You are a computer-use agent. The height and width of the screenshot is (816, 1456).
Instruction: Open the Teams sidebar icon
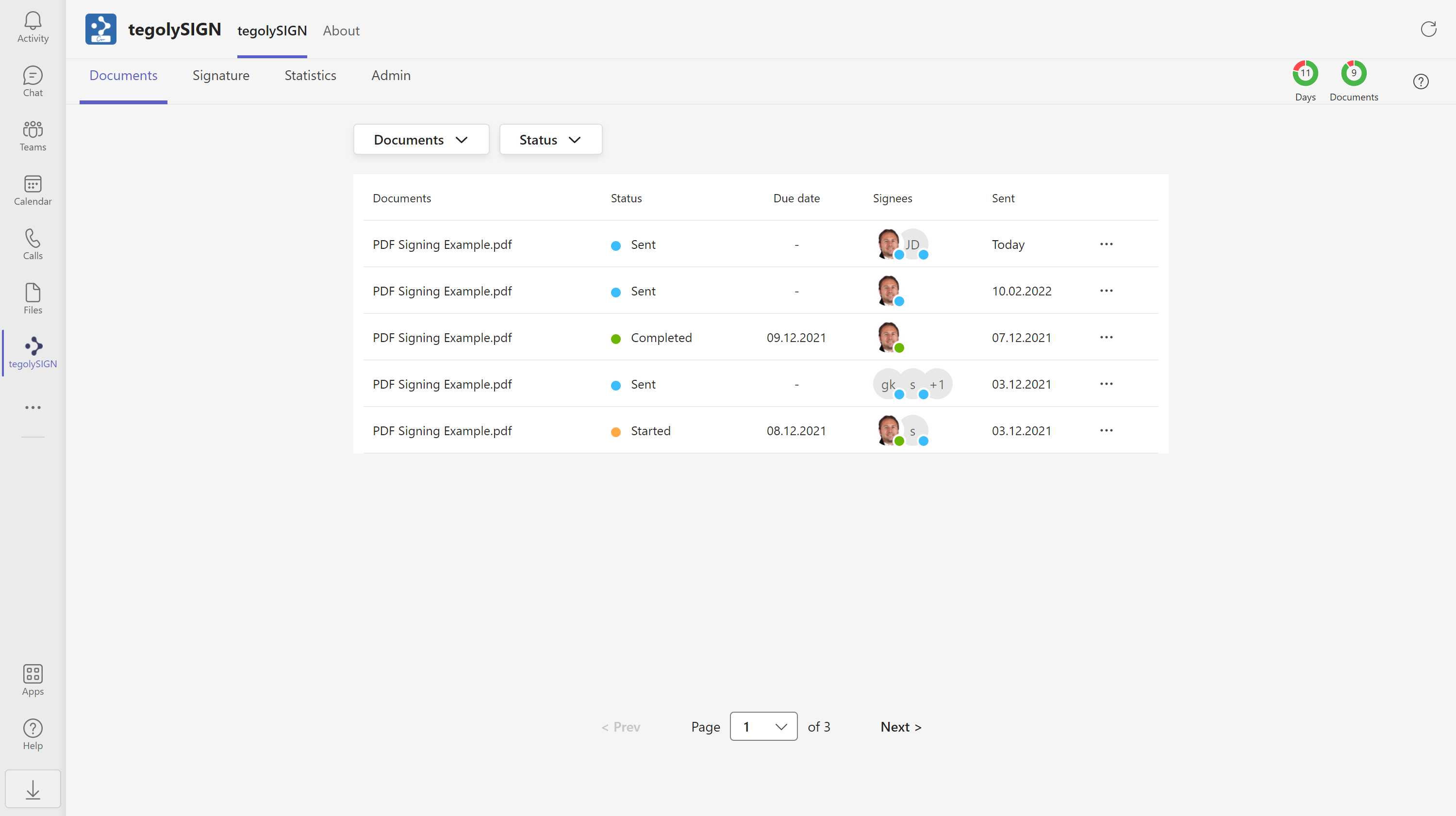click(33, 136)
